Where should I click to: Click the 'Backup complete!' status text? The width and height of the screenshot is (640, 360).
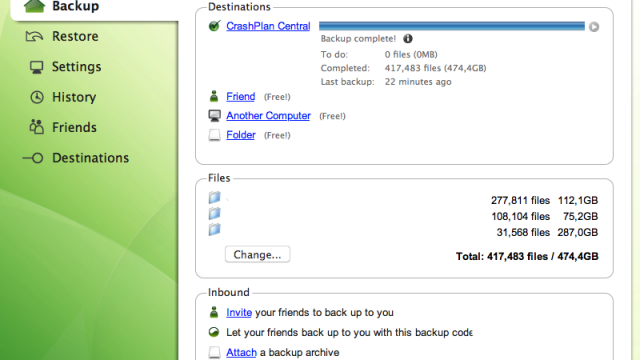358,39
